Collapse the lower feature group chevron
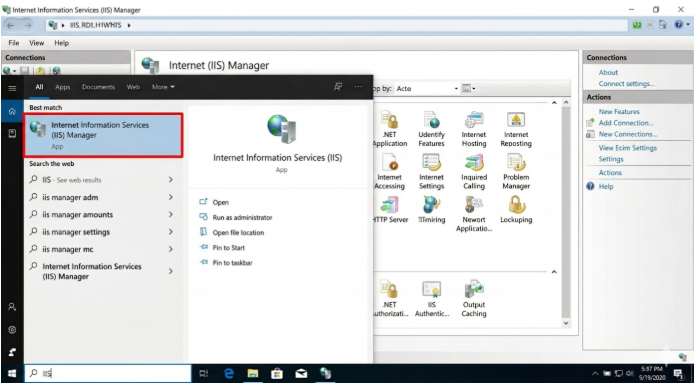 554,272
